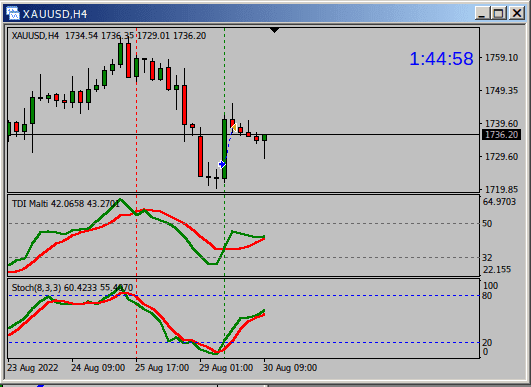Close the XAUUSD,H4 chart window
The image size is (531, 387).
click(517, 13)
